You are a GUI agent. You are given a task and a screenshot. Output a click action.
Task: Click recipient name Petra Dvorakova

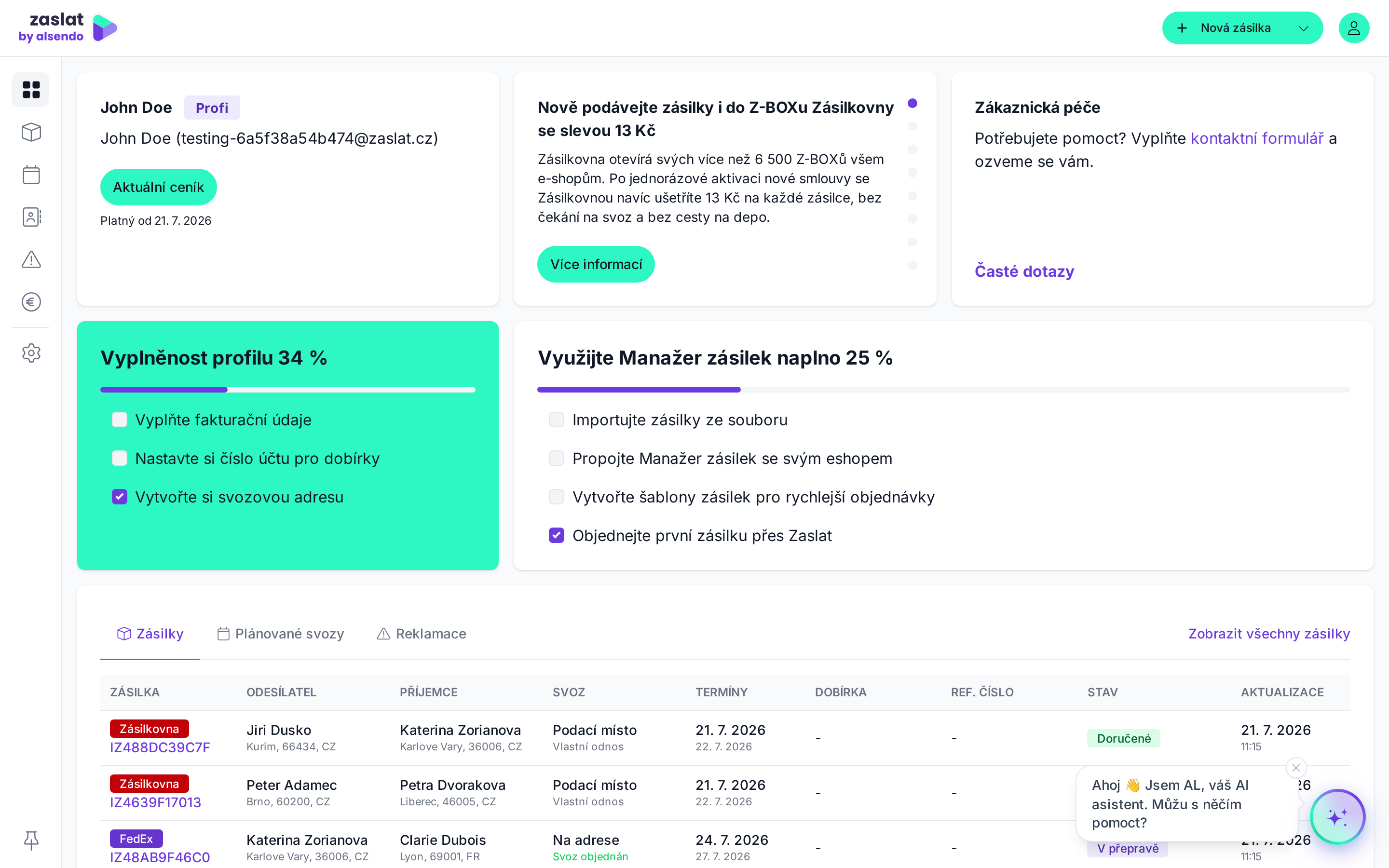(x=453, y=786)
